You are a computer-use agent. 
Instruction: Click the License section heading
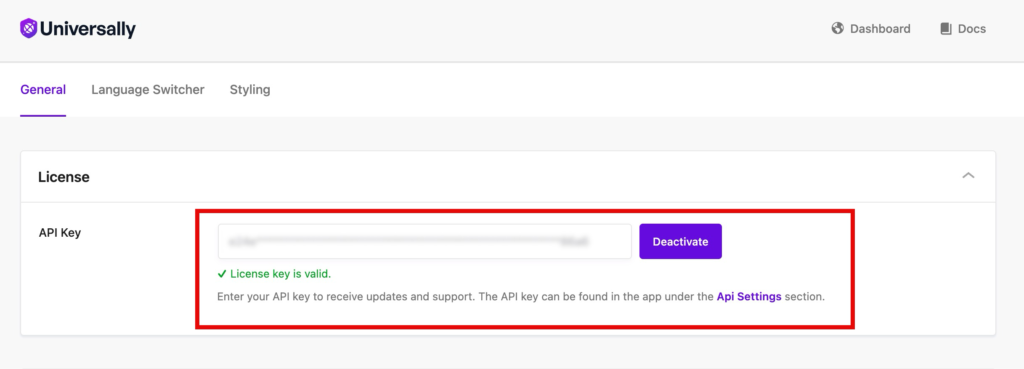coord(63,177)
